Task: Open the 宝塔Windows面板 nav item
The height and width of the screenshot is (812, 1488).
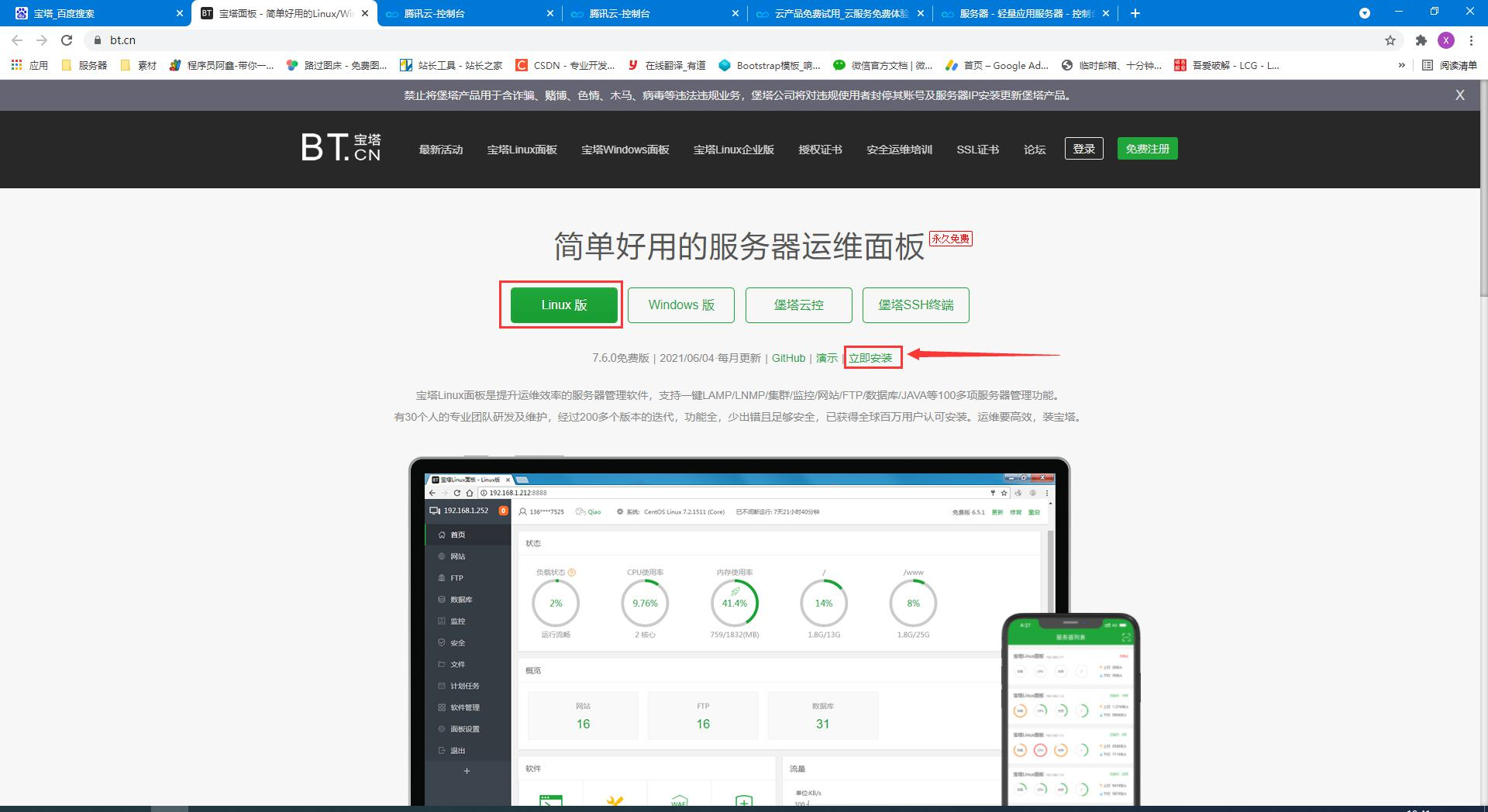Action: coord(625,150)
